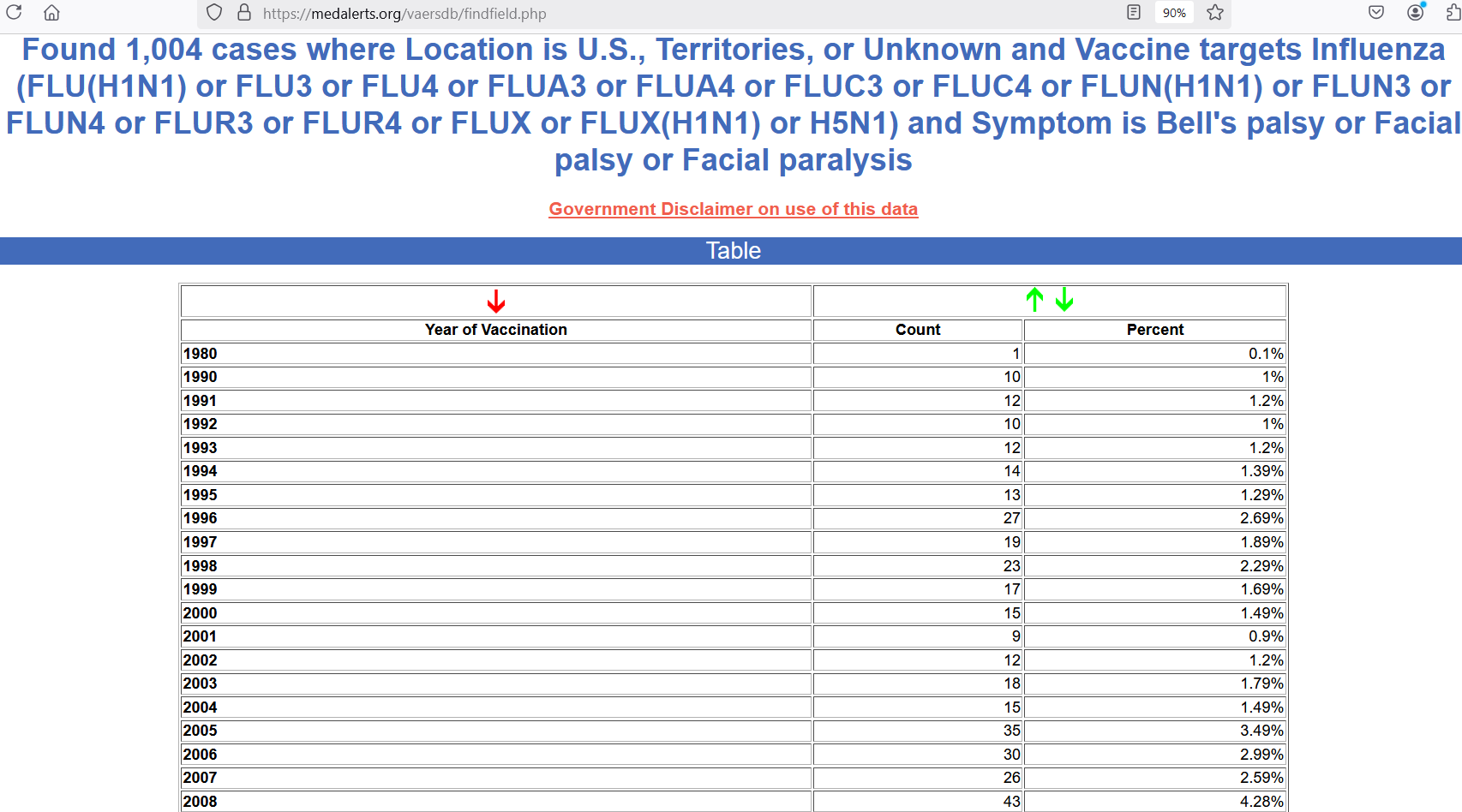The image size is (1462, 812).
Task: Click the Percent column header
Action: (1155, 330)
